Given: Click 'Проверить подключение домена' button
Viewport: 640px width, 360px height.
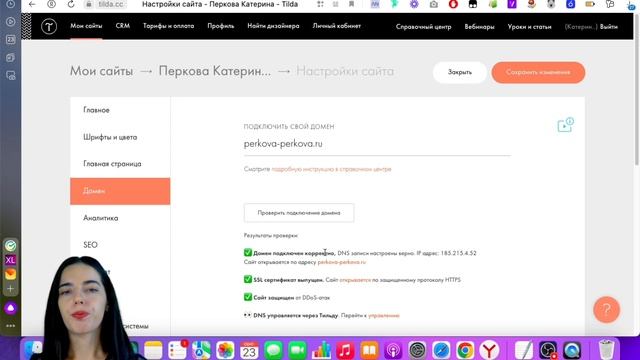Looking at the screenshot, I should tap(299, 213).
